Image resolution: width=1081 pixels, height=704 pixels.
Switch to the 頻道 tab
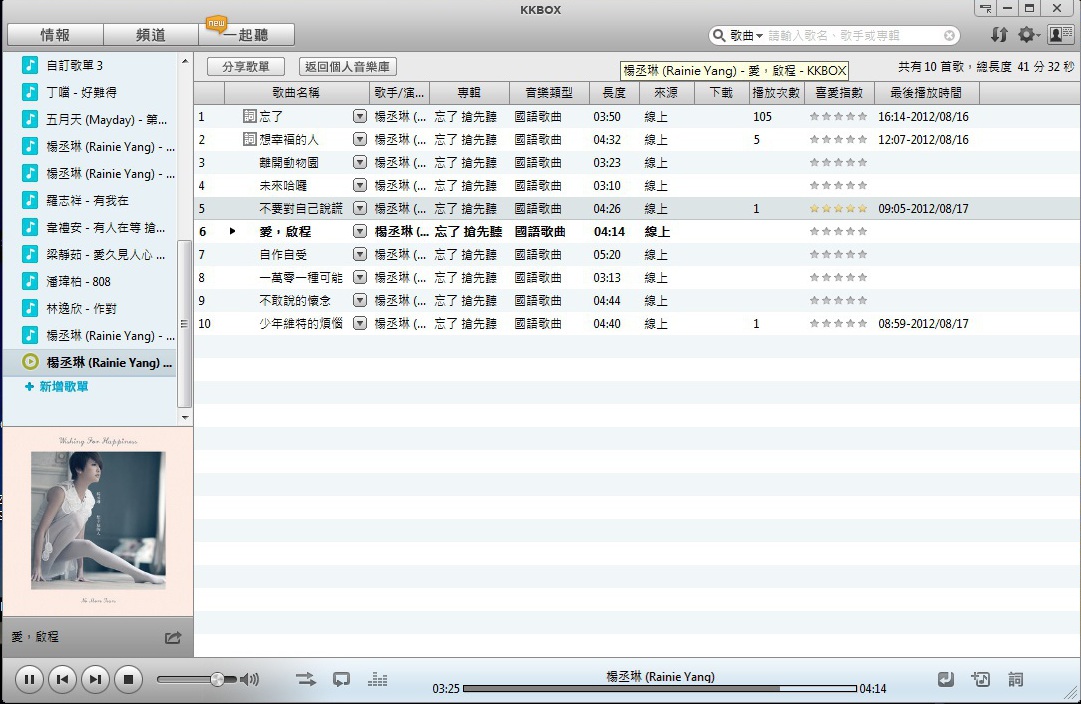pos(151,34)
